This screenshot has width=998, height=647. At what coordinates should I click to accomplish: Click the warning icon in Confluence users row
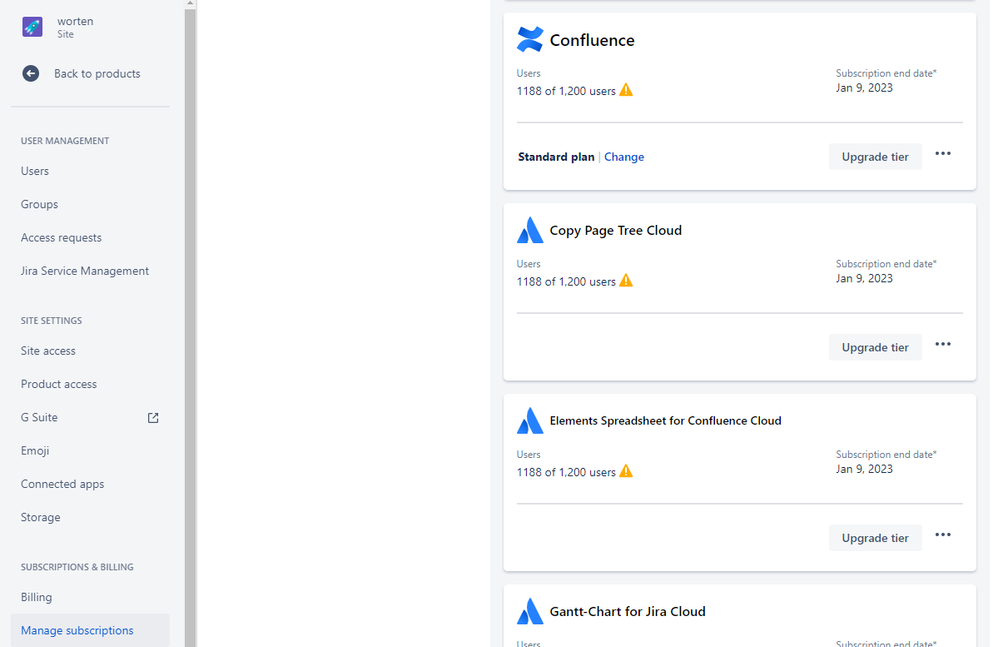[x=626, y=90]
